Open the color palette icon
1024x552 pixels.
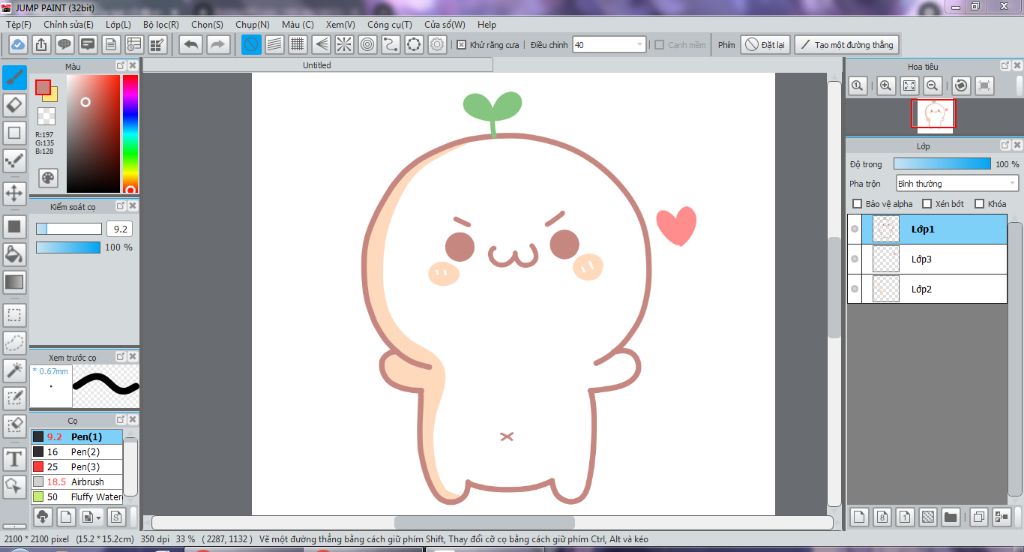47,178
